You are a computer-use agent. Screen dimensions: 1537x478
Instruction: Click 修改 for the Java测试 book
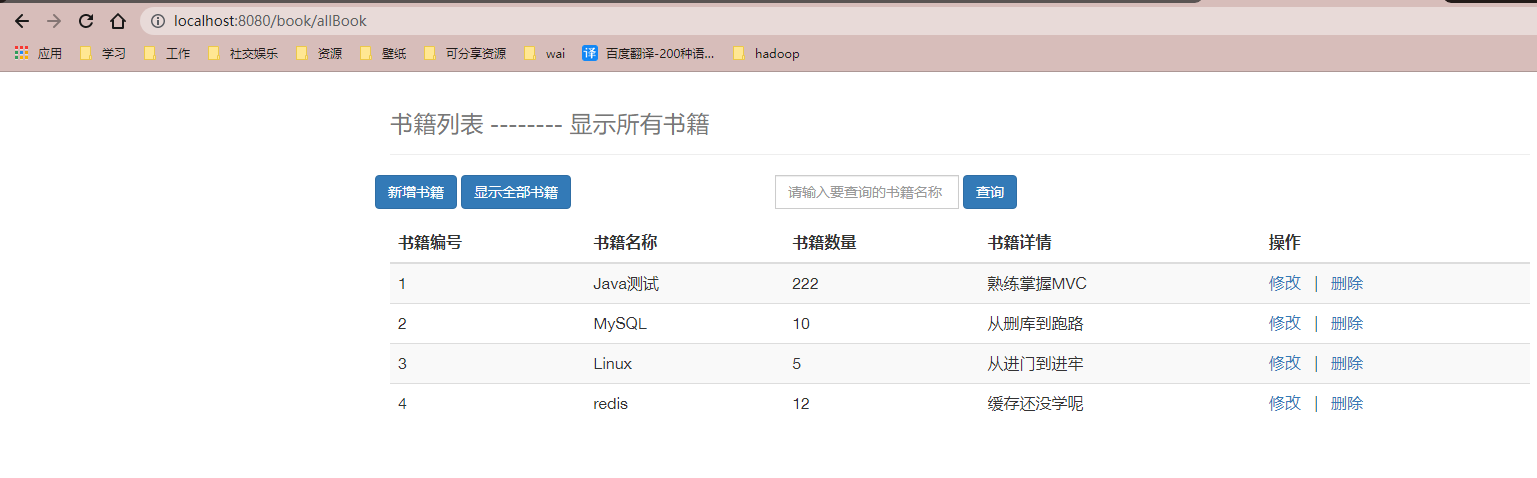point(1284,283)
